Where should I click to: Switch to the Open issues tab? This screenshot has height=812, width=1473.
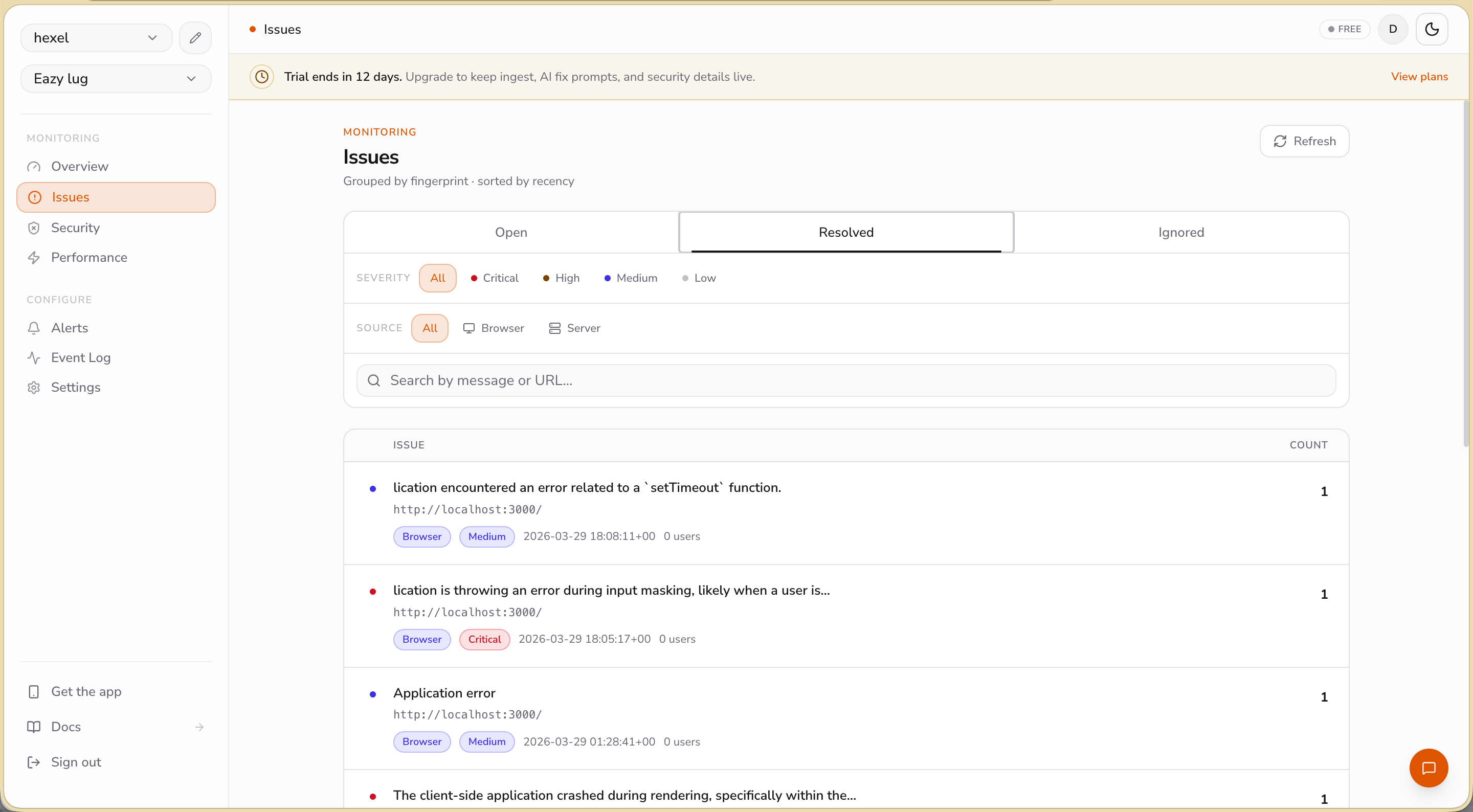coord(510,232)
